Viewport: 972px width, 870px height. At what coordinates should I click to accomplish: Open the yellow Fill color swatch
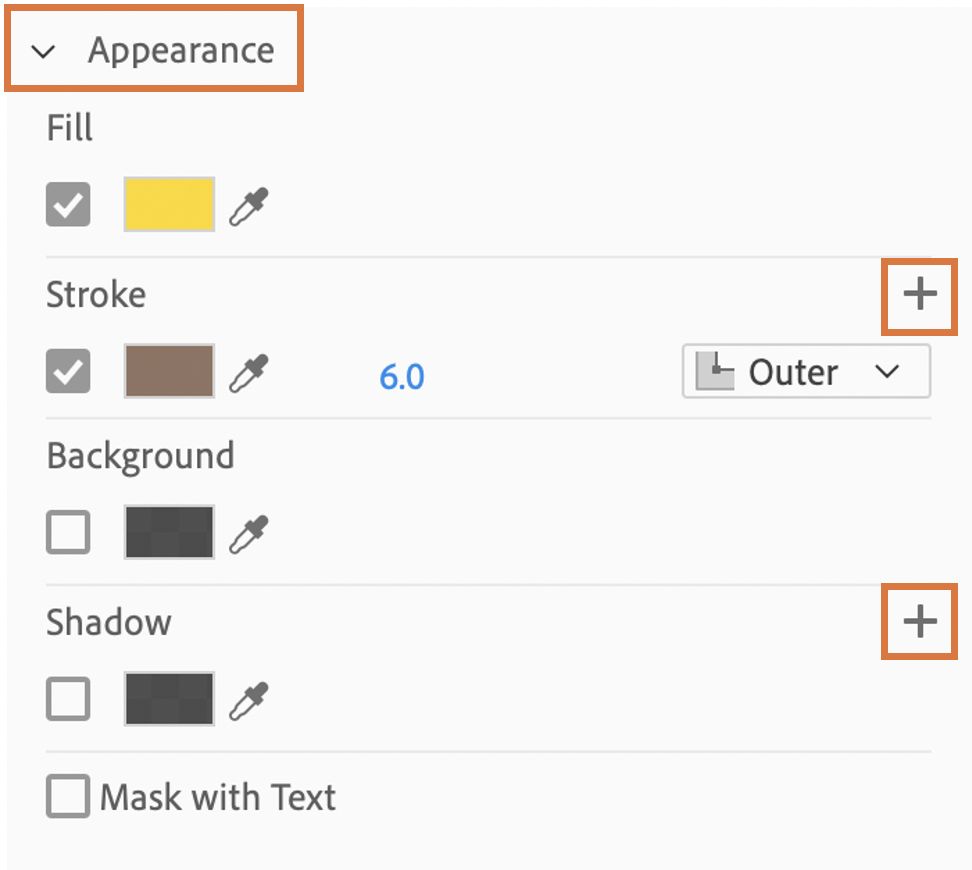coord(169,205)
